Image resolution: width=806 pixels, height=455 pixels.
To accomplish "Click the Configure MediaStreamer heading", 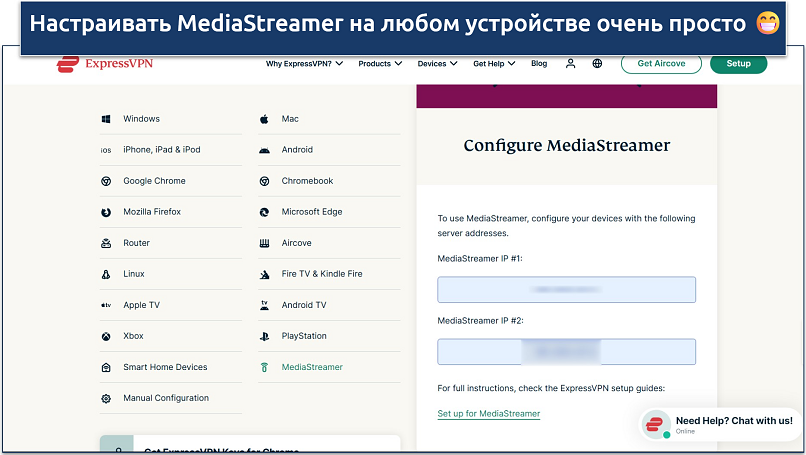I will (x=566, y=145).
